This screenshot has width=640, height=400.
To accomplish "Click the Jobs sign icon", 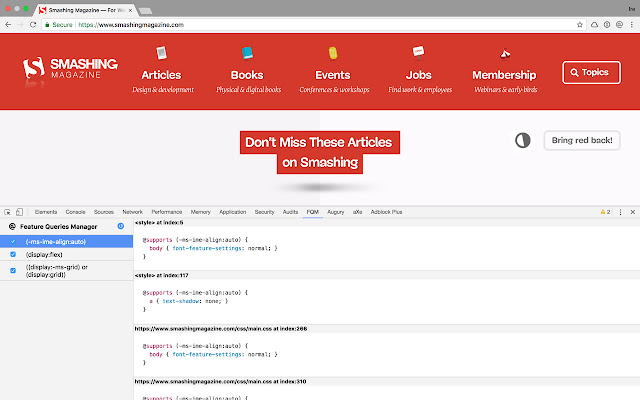I will [418, 52].
